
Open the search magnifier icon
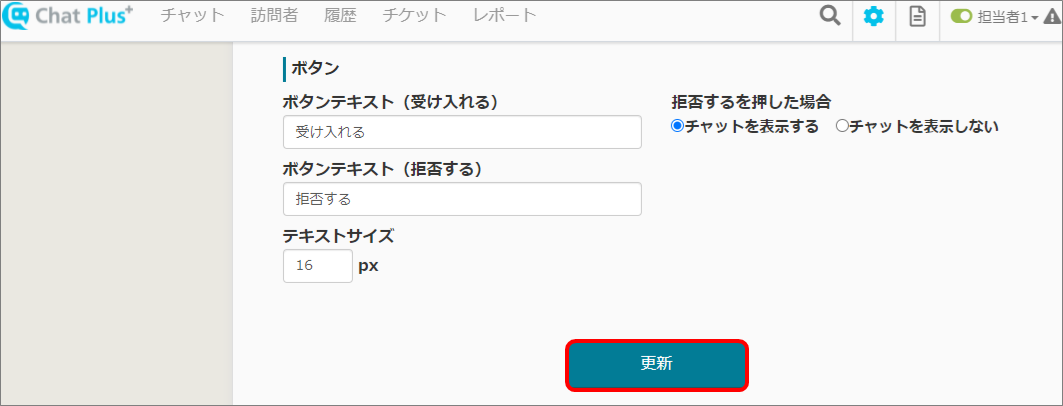click(x=830, y=17)
